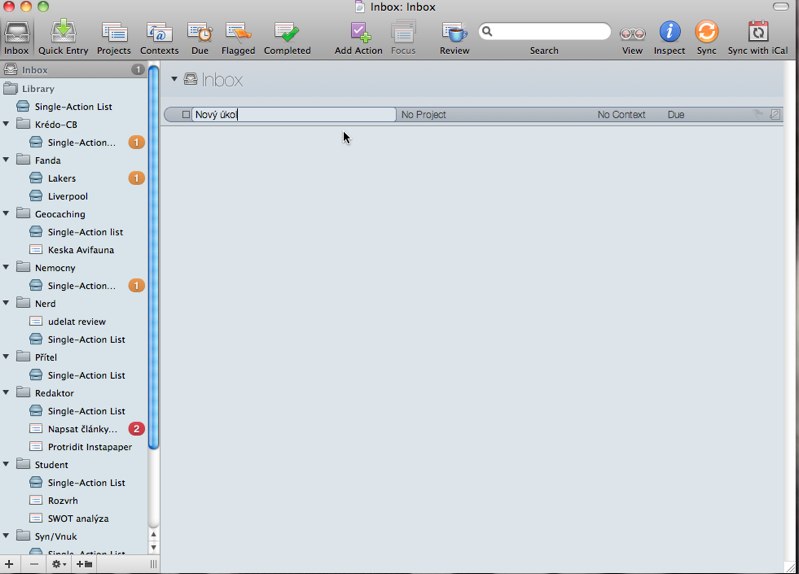The height and width of the screenshot is (574, 799).
Task: Switch to Projects view
Action: [114, 38]
